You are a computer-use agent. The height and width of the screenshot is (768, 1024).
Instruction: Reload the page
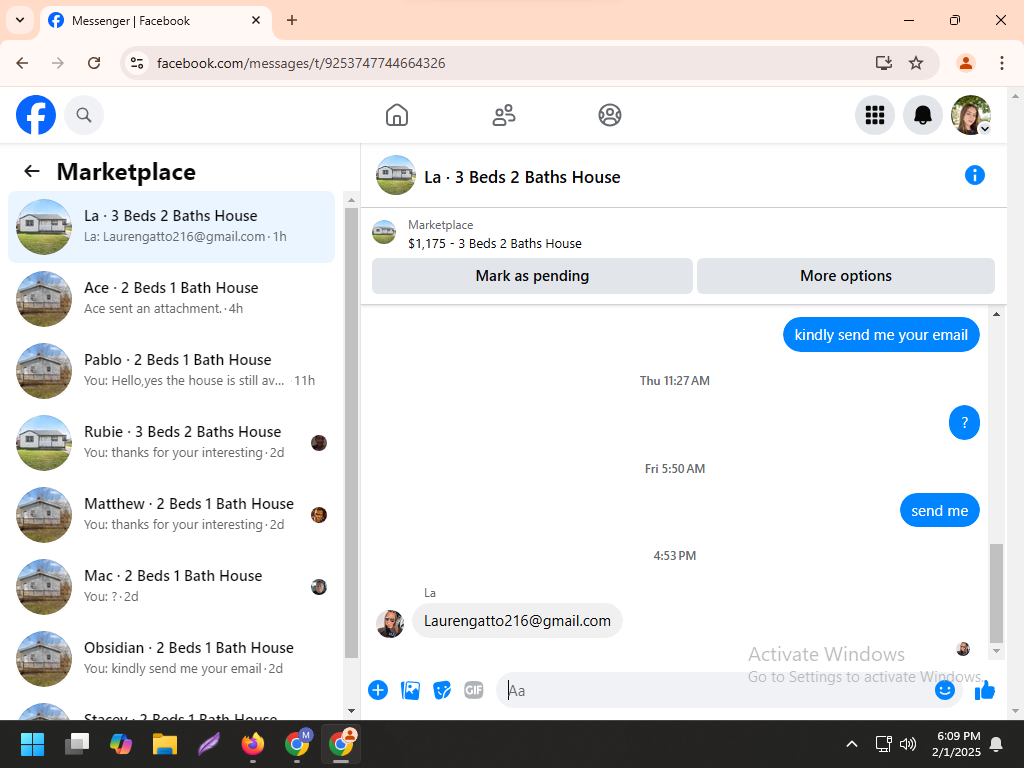click(x=94, y=63)
